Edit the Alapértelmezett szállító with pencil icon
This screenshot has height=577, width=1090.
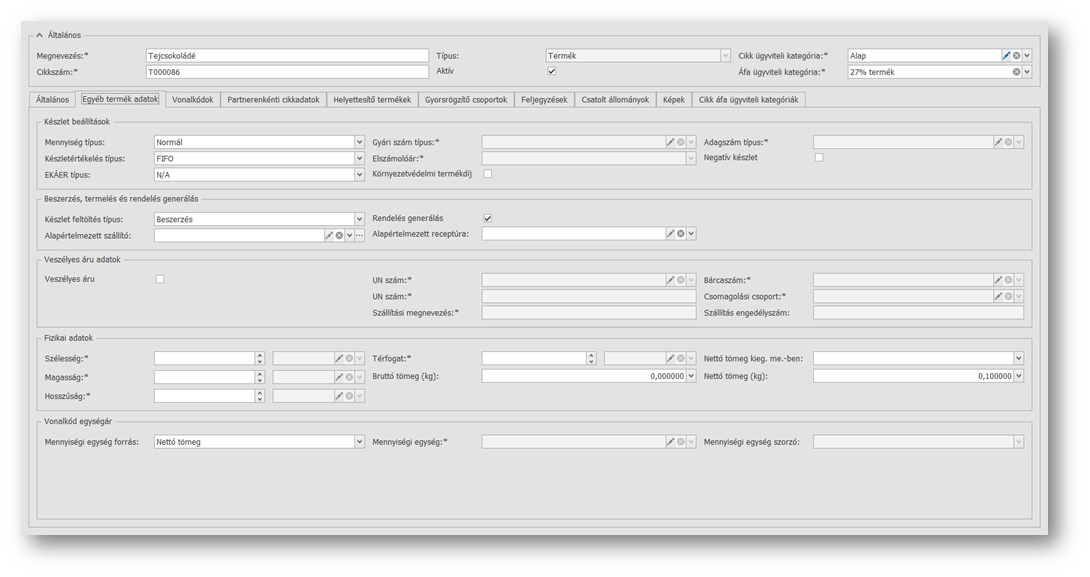click(x=329, y=234)
